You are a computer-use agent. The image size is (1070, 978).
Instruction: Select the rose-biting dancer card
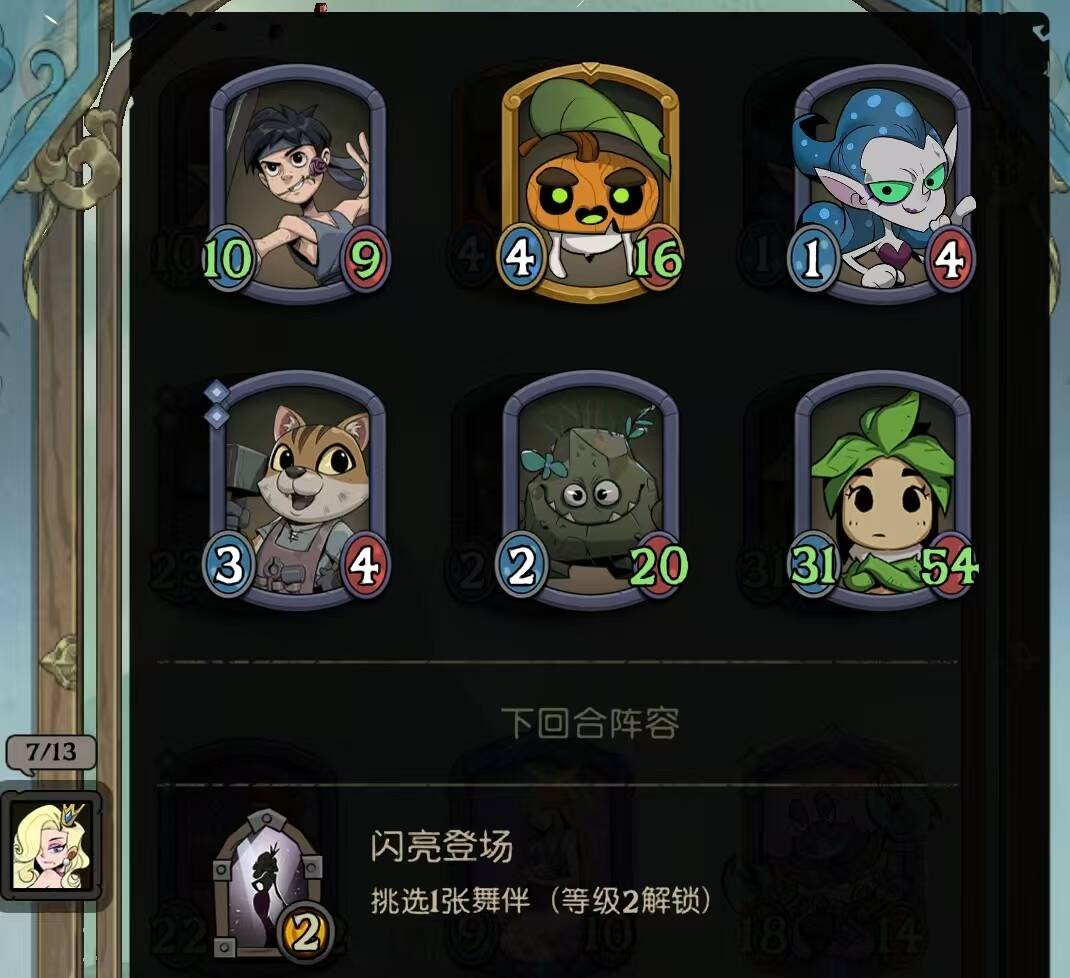pos(298,184)
